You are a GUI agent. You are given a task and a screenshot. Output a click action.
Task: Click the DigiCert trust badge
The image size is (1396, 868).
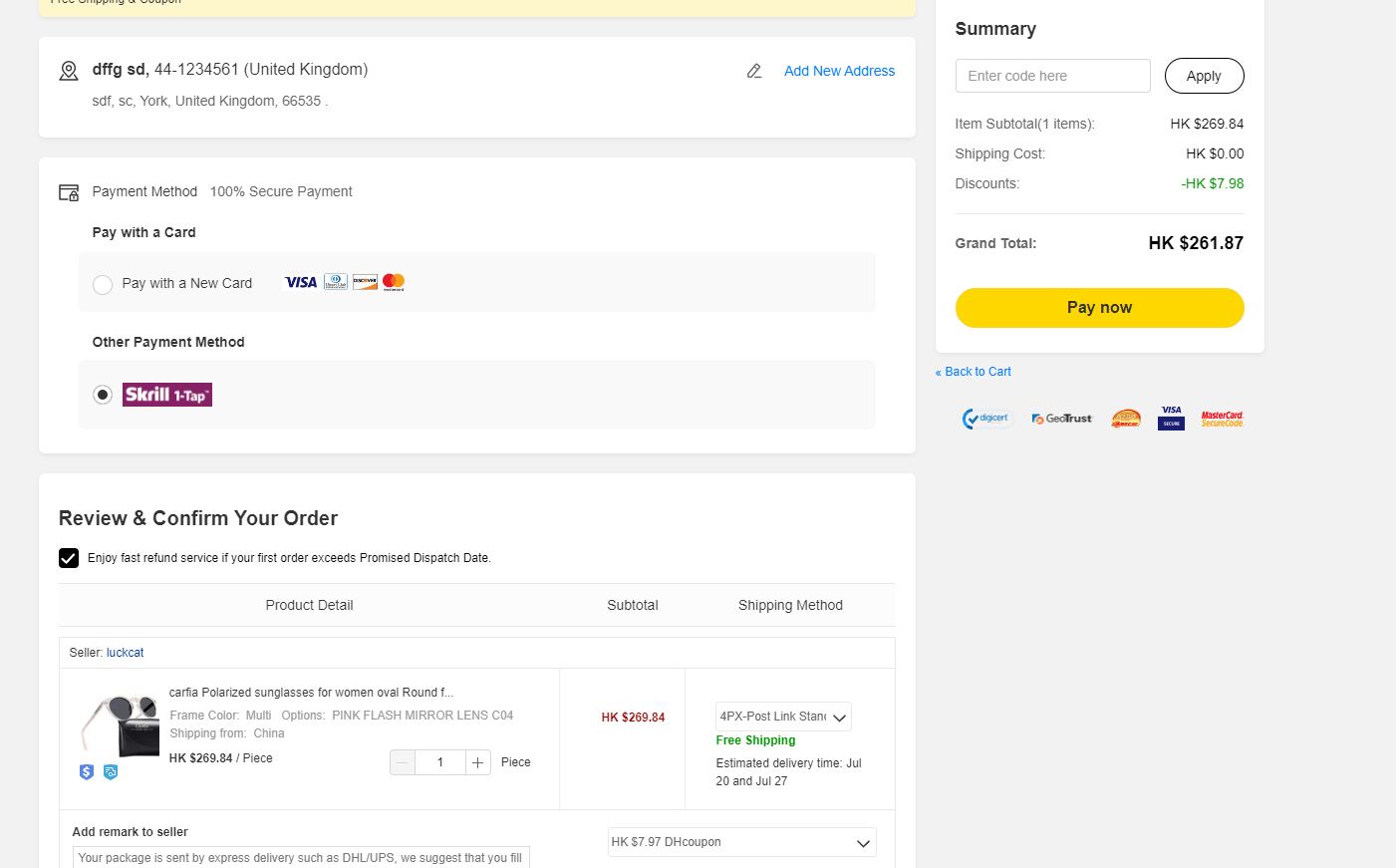(986, 420)
